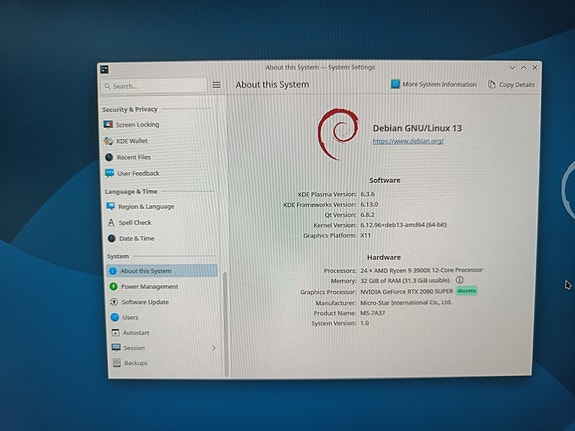Click the User Feedback speech bubble icon

109,173
